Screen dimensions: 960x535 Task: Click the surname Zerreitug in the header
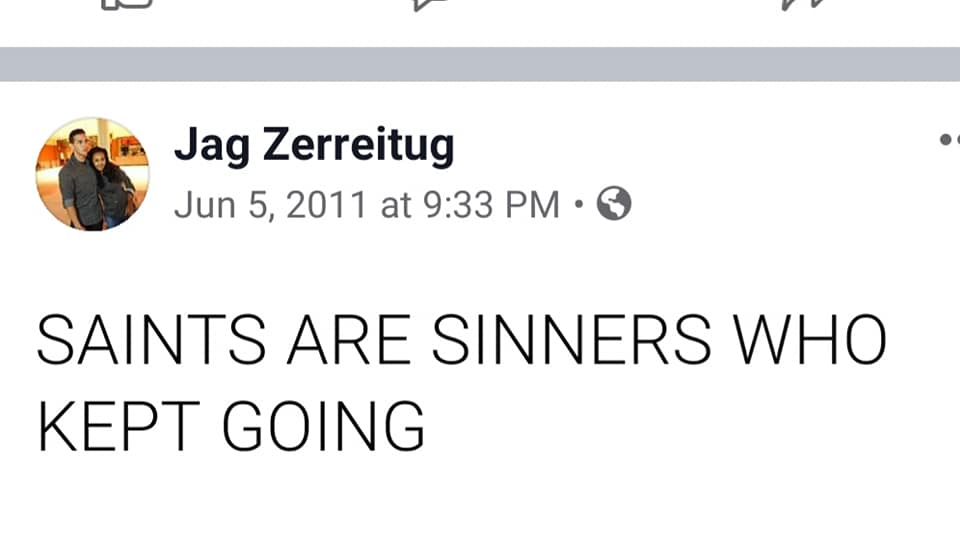(358, 147)
